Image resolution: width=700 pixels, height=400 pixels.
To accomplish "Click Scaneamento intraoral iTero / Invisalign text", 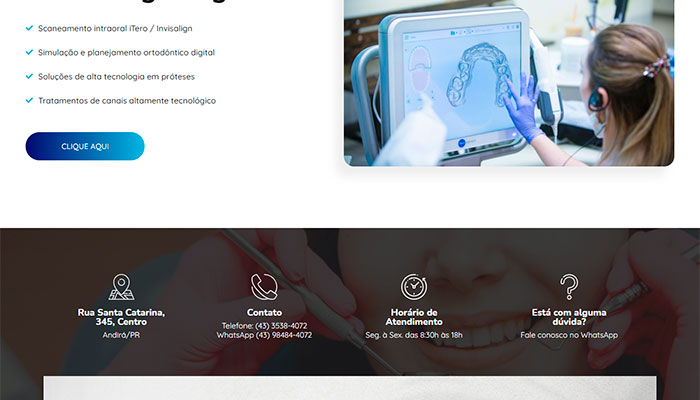I will tap(115, 28).
